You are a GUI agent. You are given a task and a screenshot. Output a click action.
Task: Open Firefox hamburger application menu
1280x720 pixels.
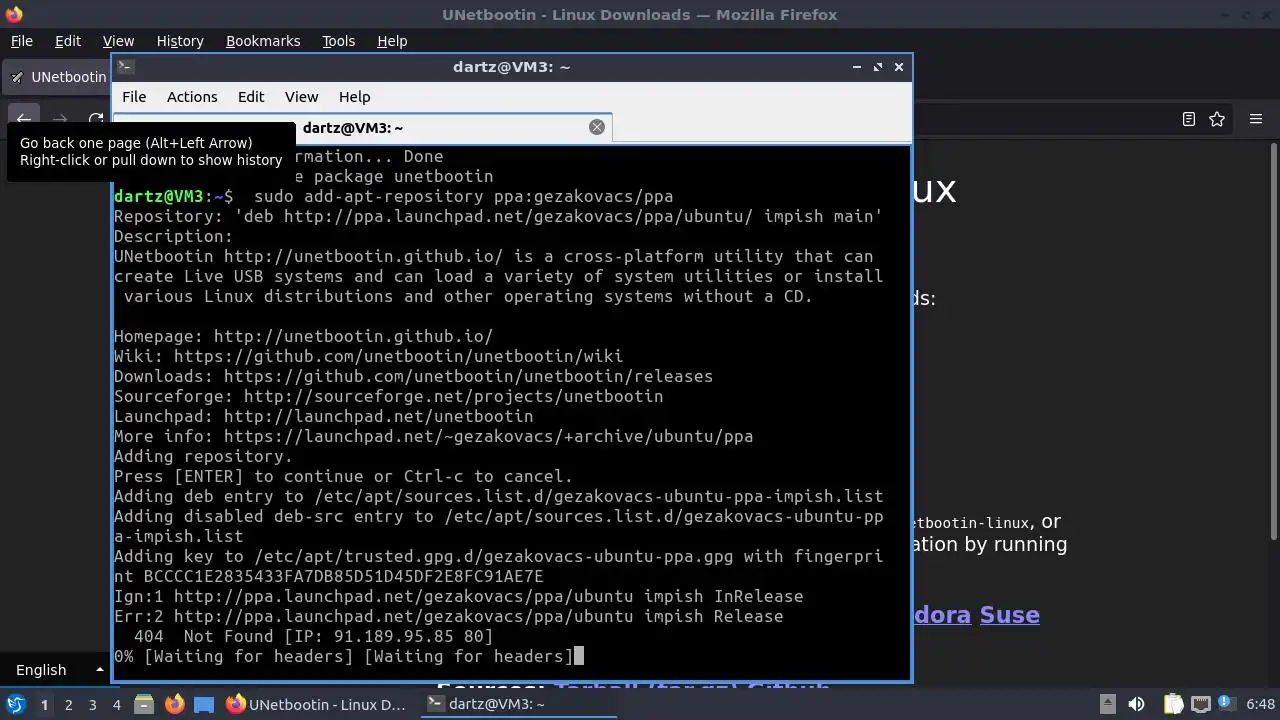(x=1256, y=119)
